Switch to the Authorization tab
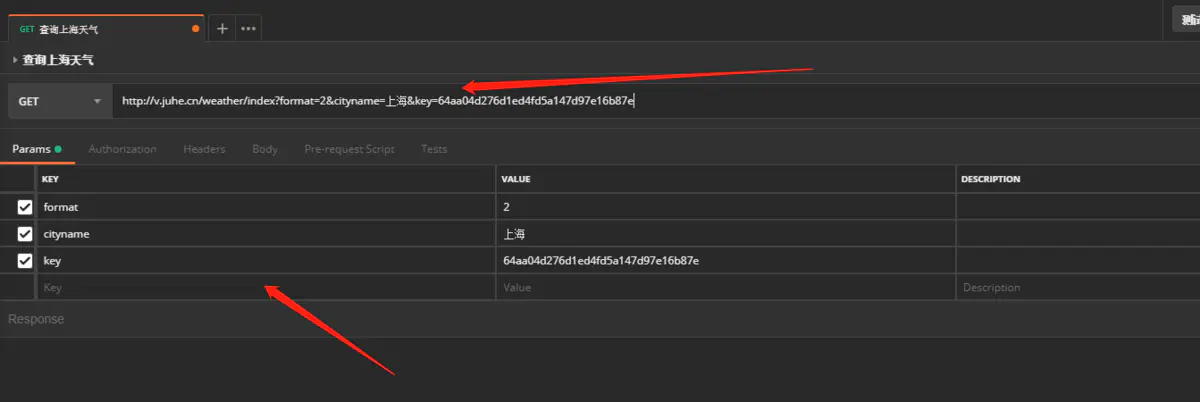1200x402 pixels. tap(122, 149)
